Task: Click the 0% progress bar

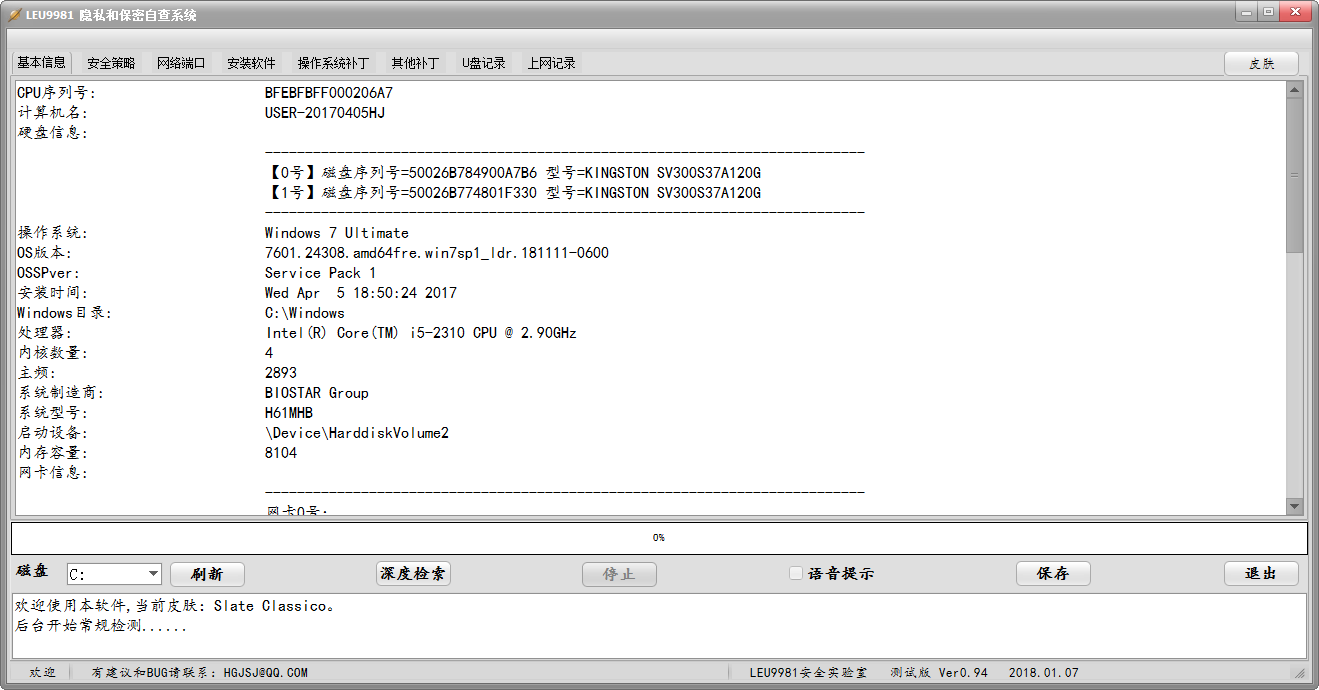Action: [659, 538]
